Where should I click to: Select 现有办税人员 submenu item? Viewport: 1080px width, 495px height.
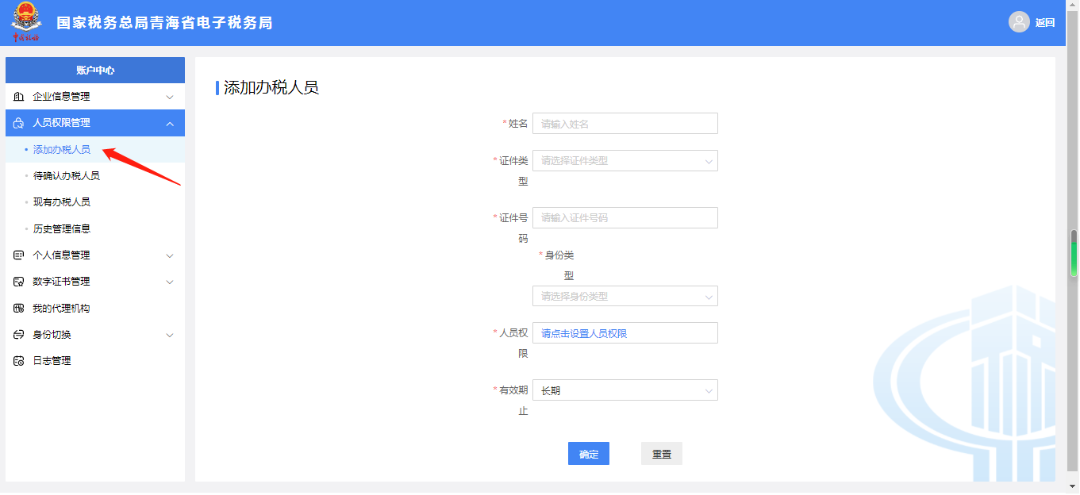click(x=95, y=202)
